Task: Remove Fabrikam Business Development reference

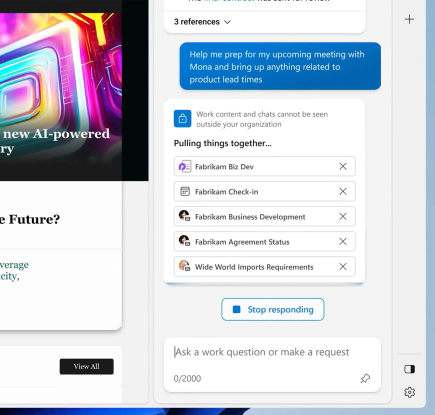Action: pos(343,216)
